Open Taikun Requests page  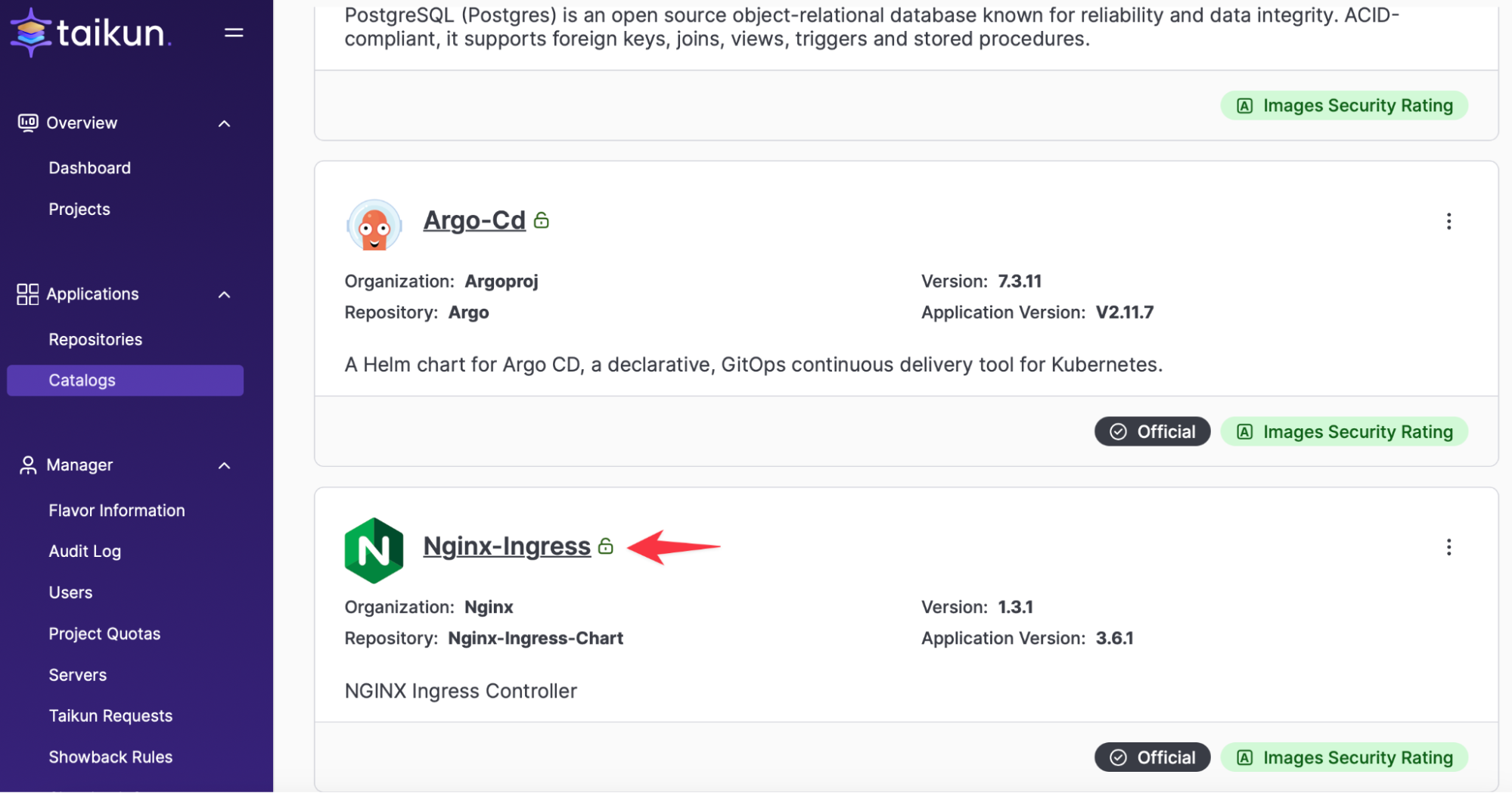point(110,716)
